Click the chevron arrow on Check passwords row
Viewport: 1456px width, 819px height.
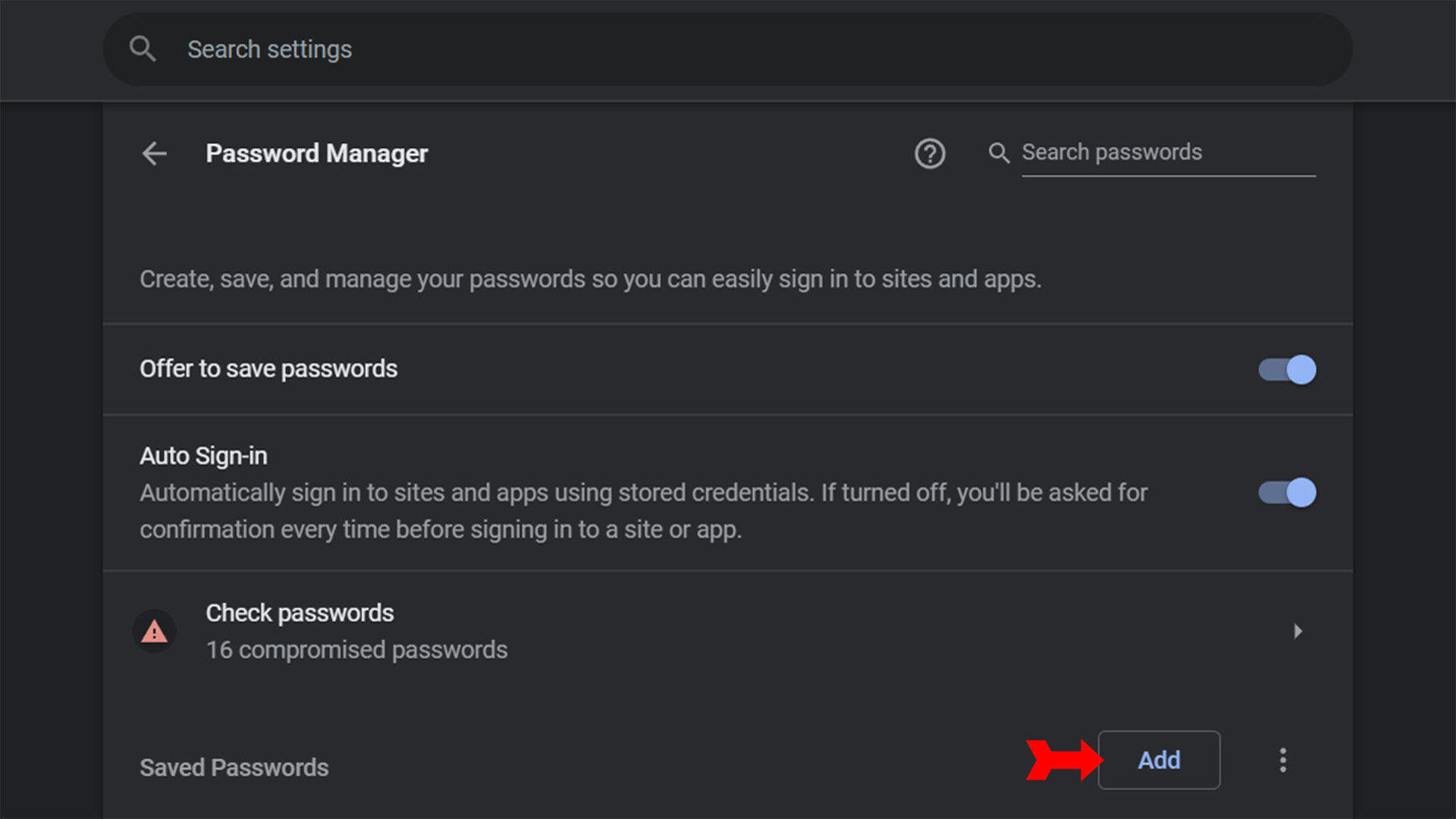[1297, 630]
